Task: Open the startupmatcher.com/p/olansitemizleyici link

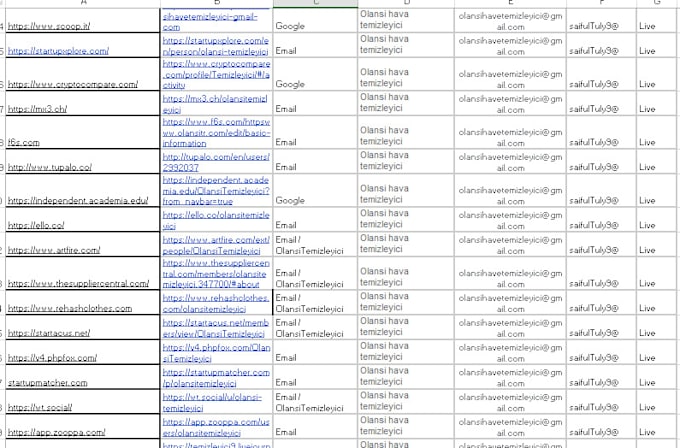Action: [x=216, y=377]
